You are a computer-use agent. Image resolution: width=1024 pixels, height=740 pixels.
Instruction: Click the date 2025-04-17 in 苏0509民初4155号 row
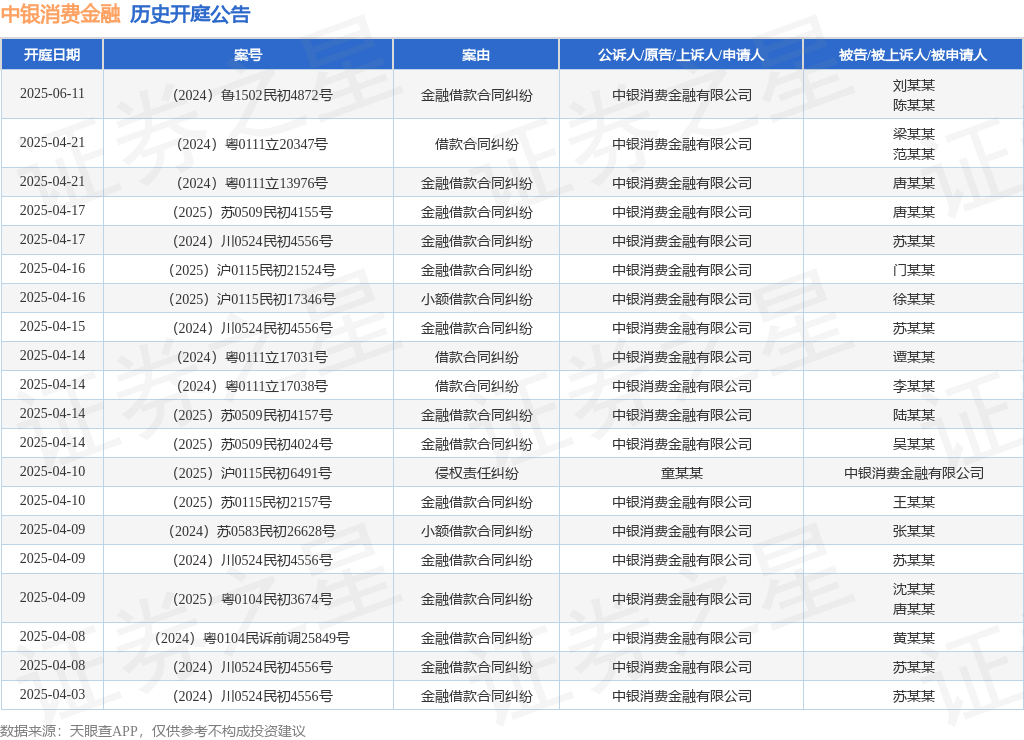[x=52, y=210]
